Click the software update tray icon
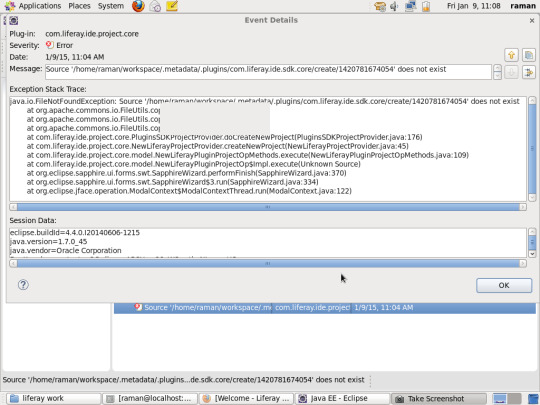 tap(380, 6)
